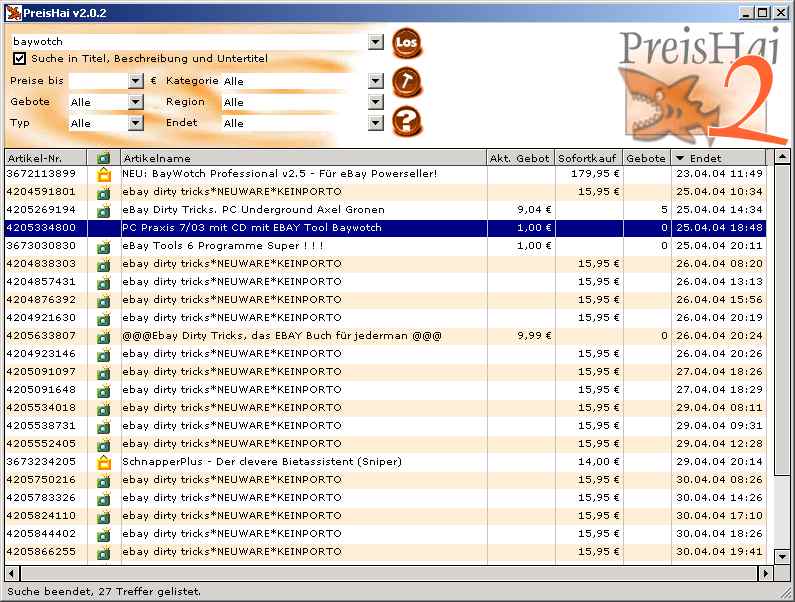
Task: Click the vertical scrollbar up arrow
Action: click(782, 157)
